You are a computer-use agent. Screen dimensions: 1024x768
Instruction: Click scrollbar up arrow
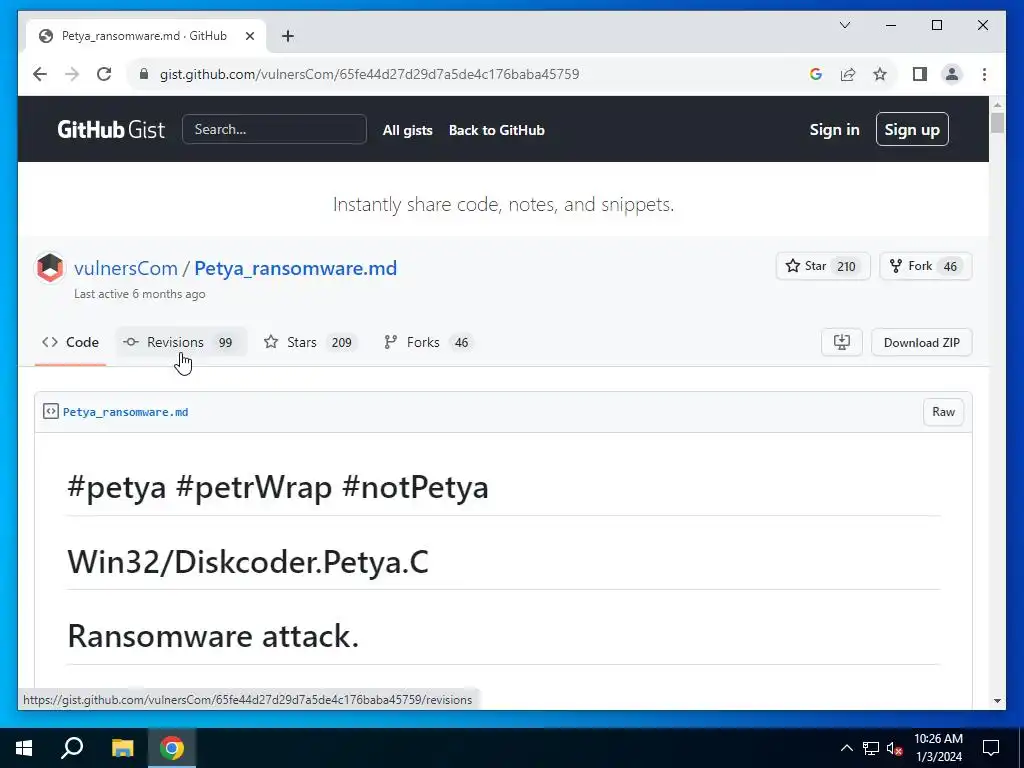(x=997, y=104)
